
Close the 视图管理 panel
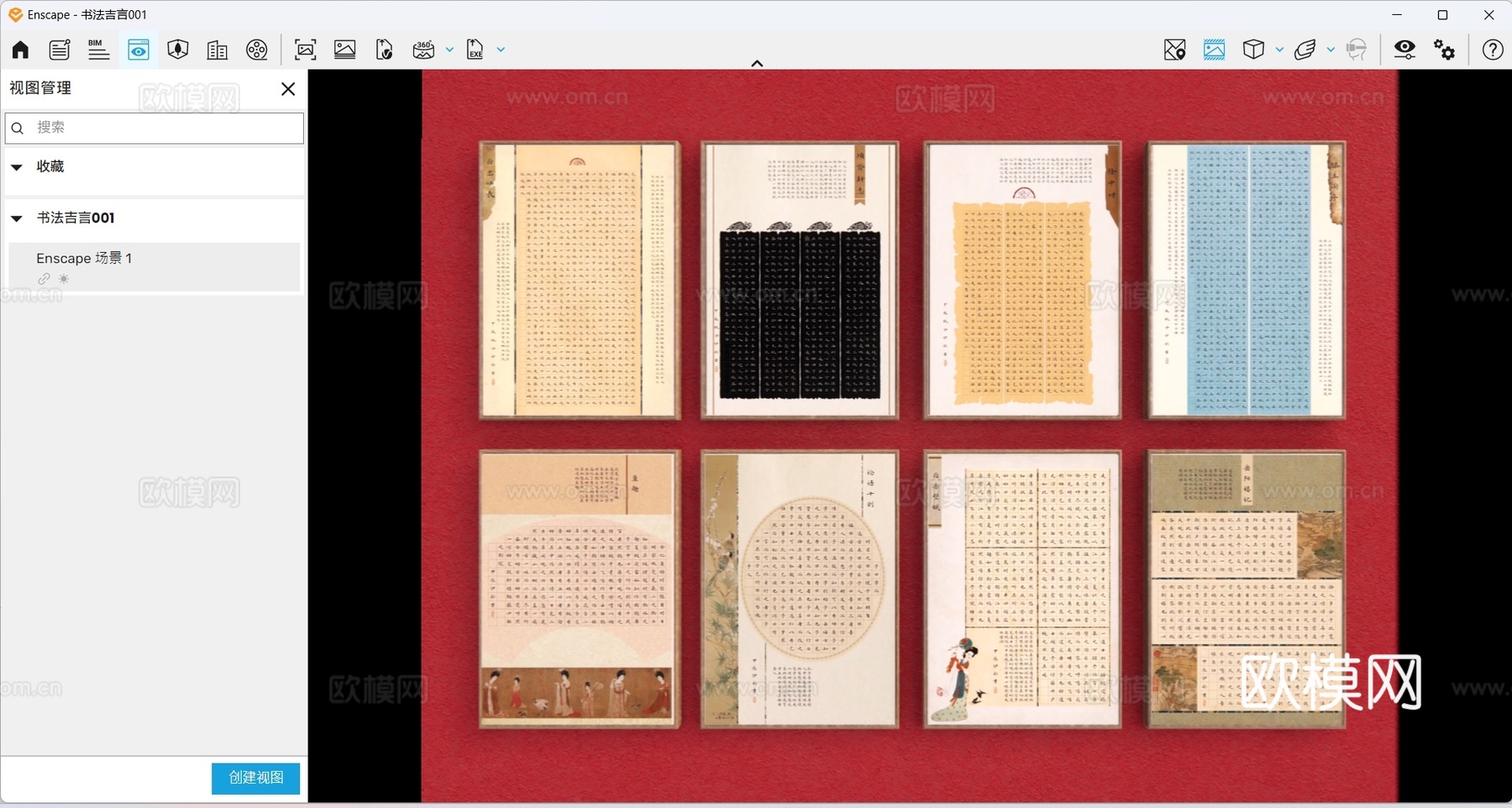pyautogui.click(x=288, y=89)
